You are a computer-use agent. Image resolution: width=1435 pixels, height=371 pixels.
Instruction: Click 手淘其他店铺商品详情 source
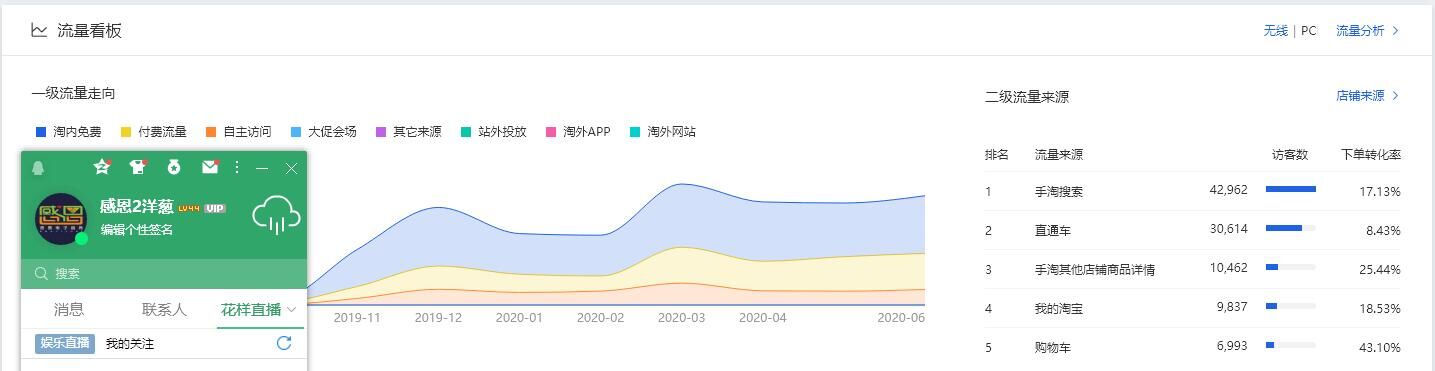1095,270
